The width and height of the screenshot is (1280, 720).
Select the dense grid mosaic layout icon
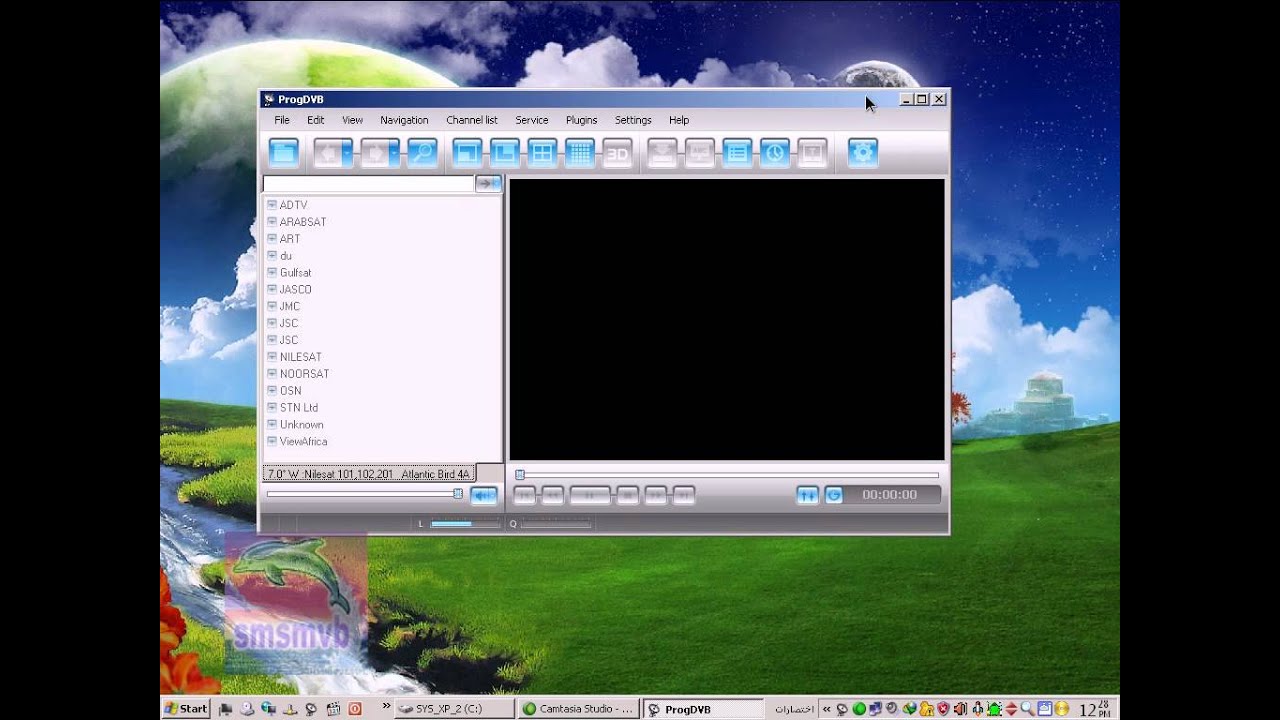pyautogui.click(x=580, y=152)
